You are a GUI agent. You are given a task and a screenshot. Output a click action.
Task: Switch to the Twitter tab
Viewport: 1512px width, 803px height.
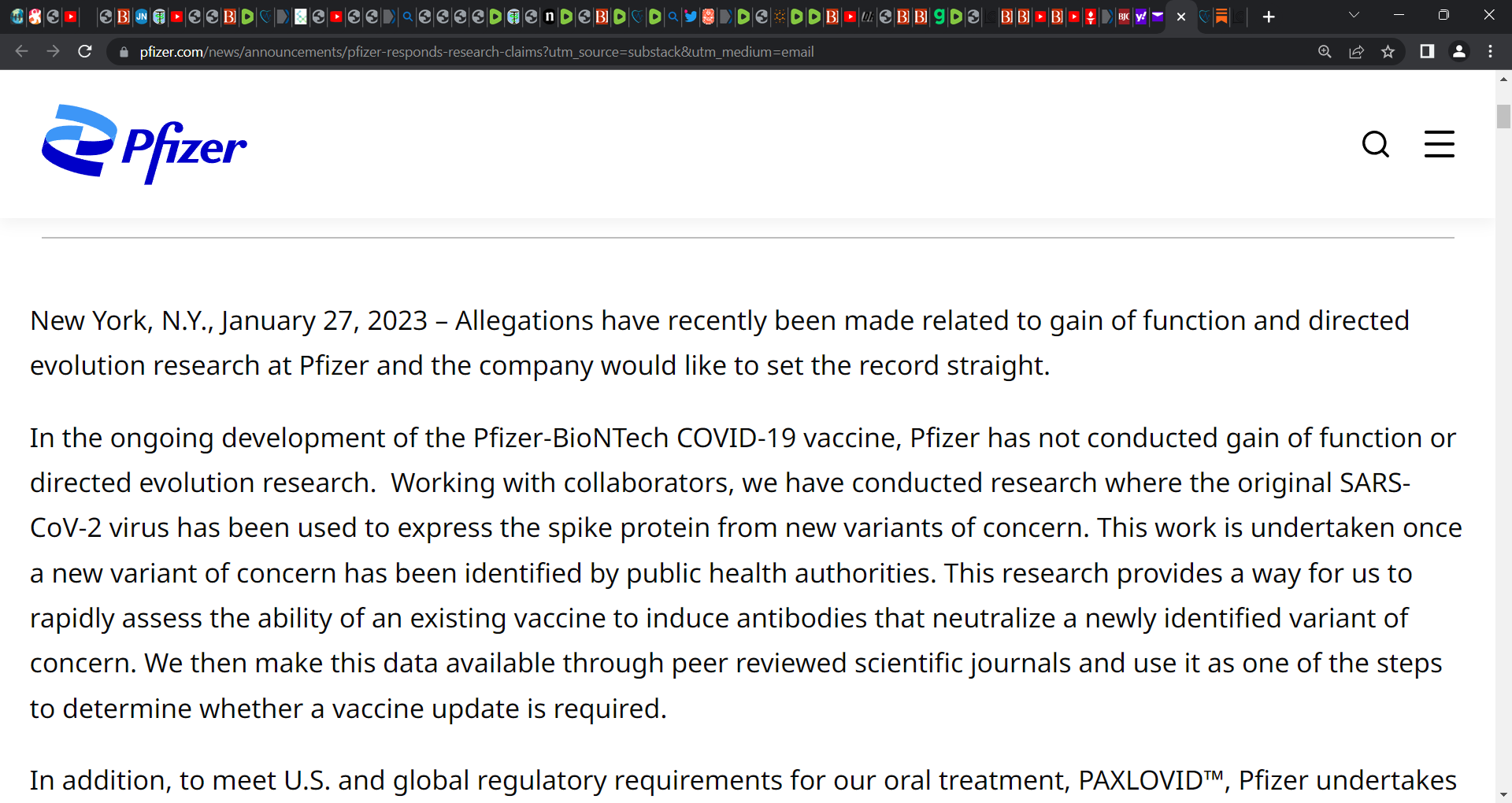pyautogui.click(x=691, y=17)
